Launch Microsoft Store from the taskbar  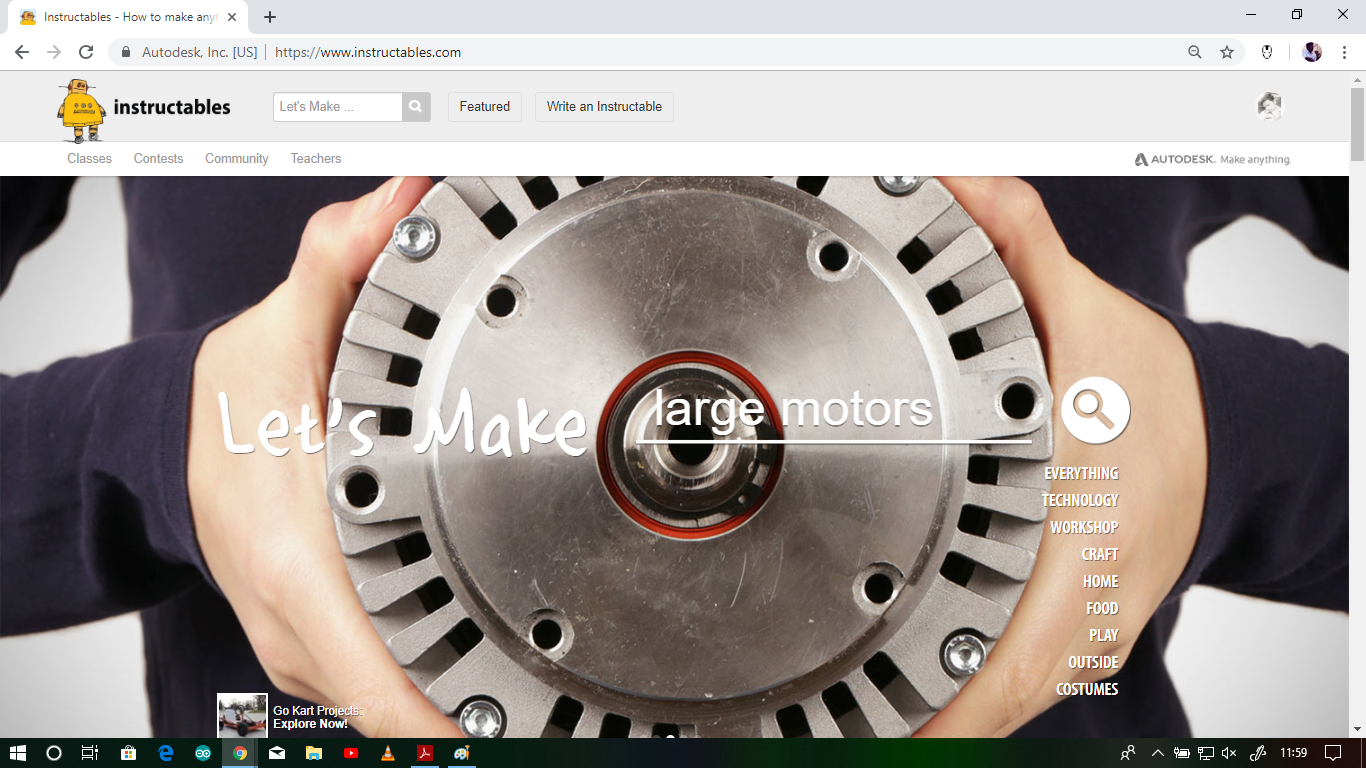[x=128, y=753]
